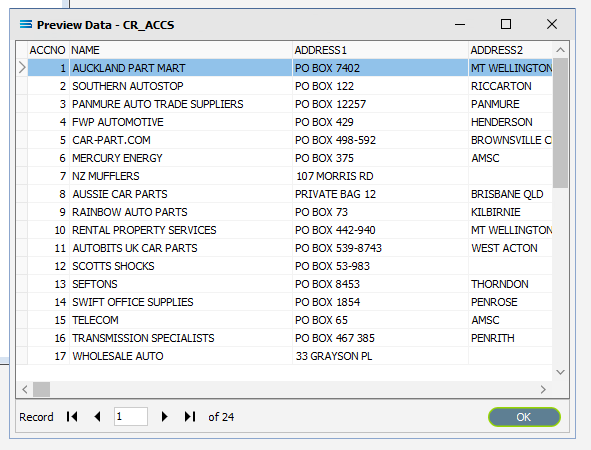This screenshot has height=450, width=591.
Task: Click the record number input field
Action: tap(130, 416)
